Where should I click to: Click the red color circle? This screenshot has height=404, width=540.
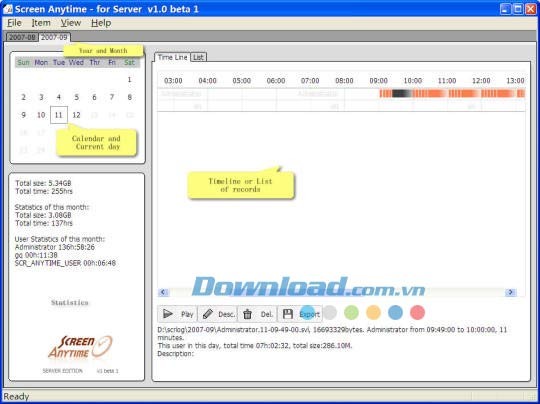[x=417, y=313]
